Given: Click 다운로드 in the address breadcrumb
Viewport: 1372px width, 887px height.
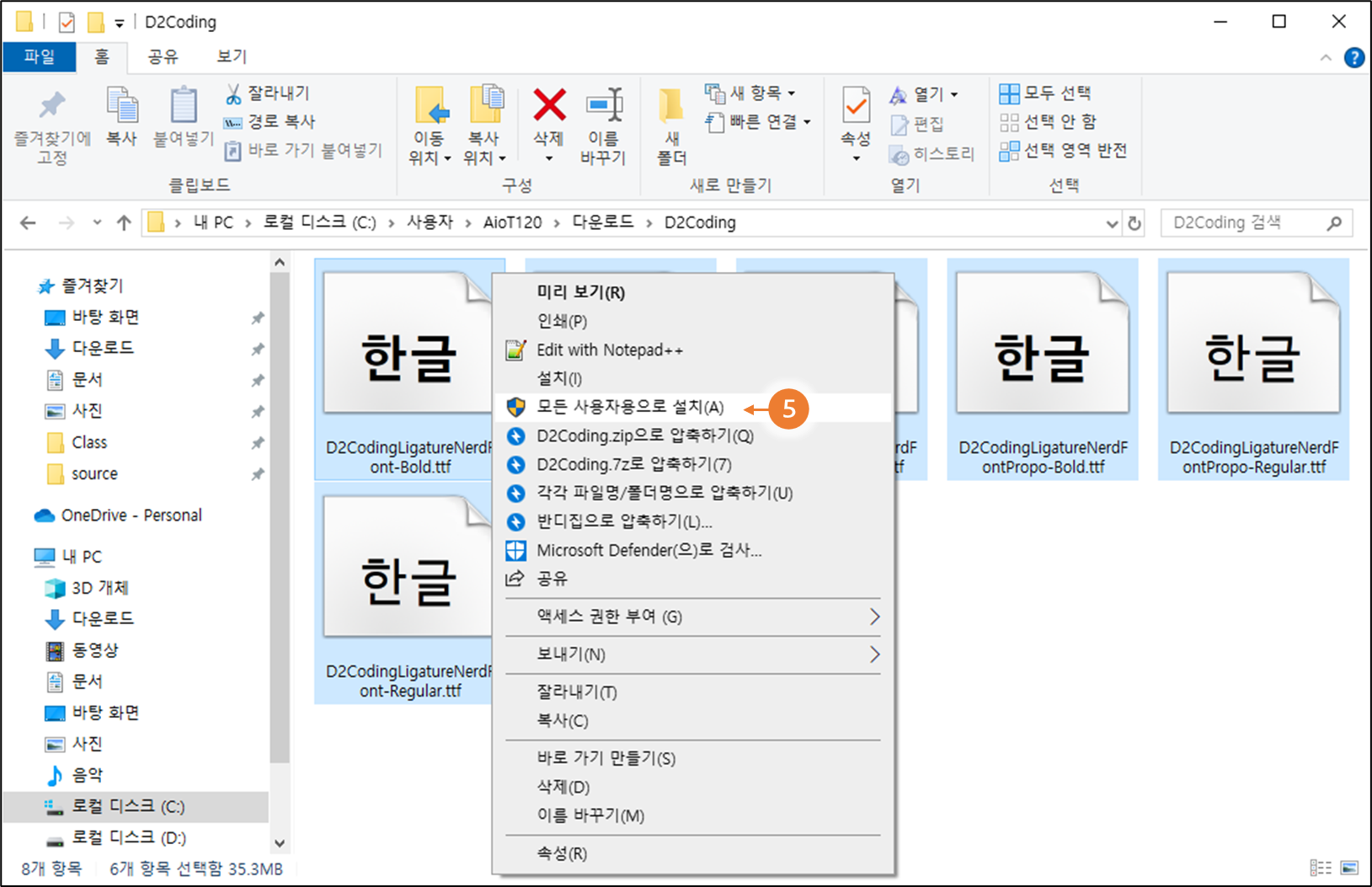Looking at the screenshot, I should (603, 222).
